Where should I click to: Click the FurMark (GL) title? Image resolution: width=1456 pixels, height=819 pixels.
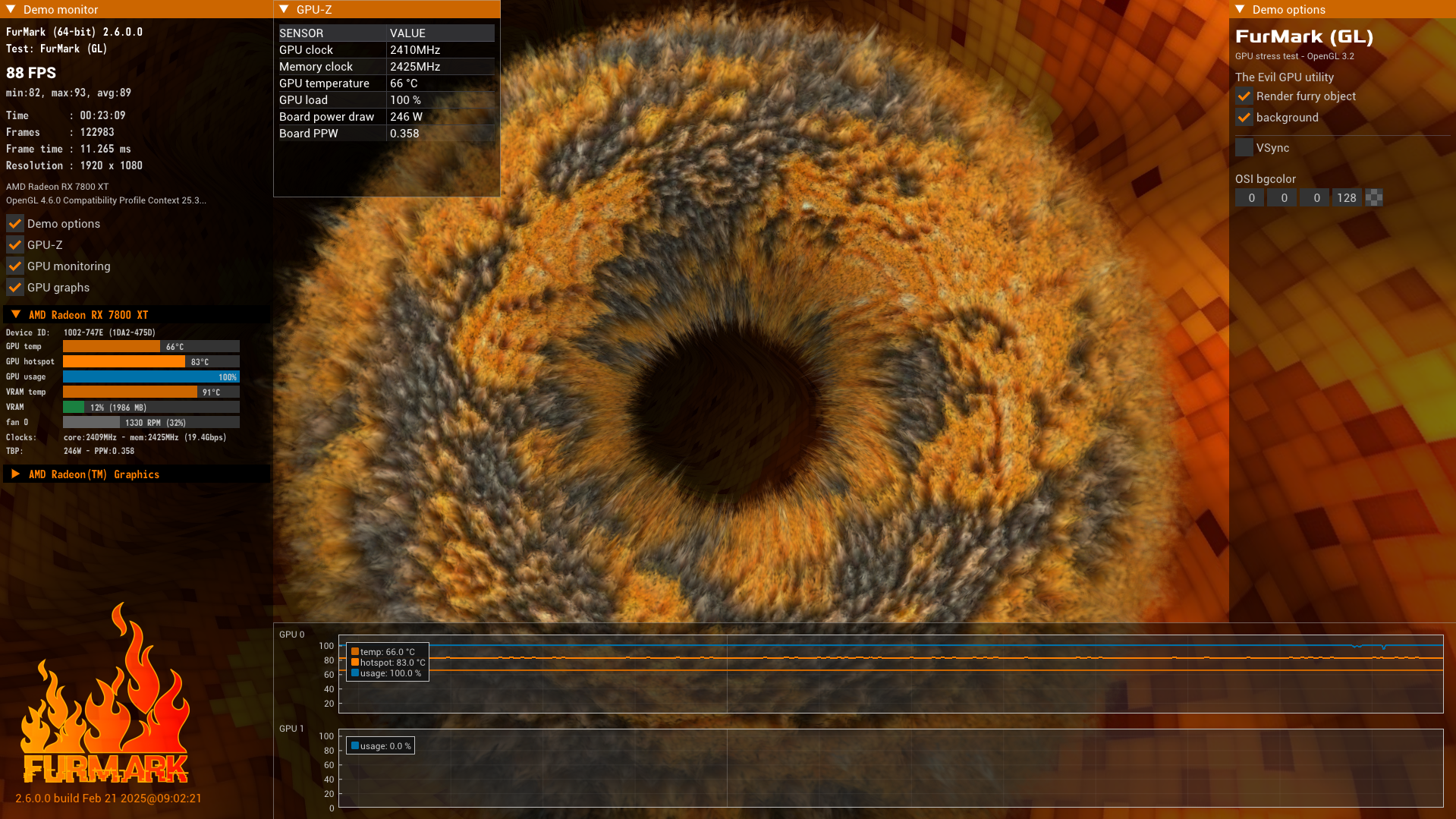pos(1304,36)
